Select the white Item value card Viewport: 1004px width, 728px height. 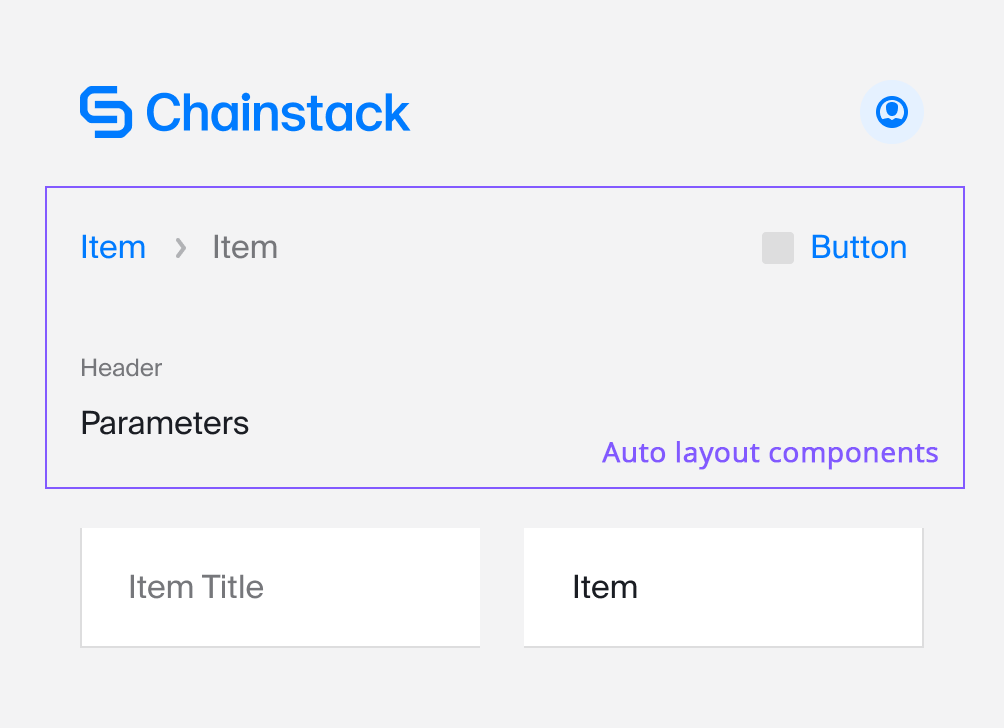[x=724, y=587]
